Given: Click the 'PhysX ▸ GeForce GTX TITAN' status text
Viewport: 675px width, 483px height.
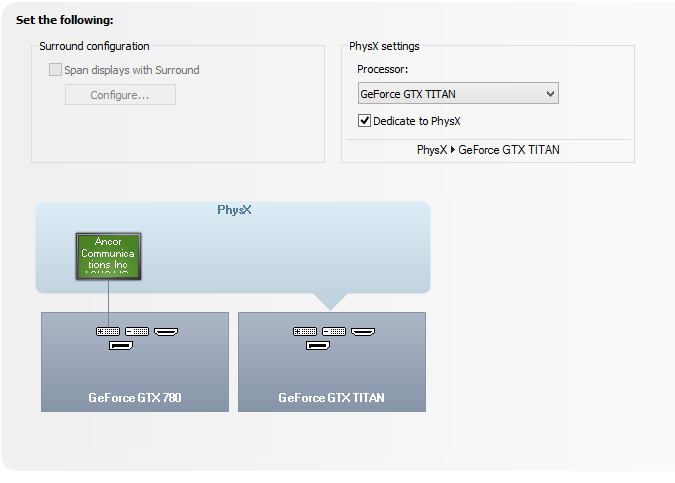Looking at the screenshot, I should pyautogui.click(x=488, y=150).
